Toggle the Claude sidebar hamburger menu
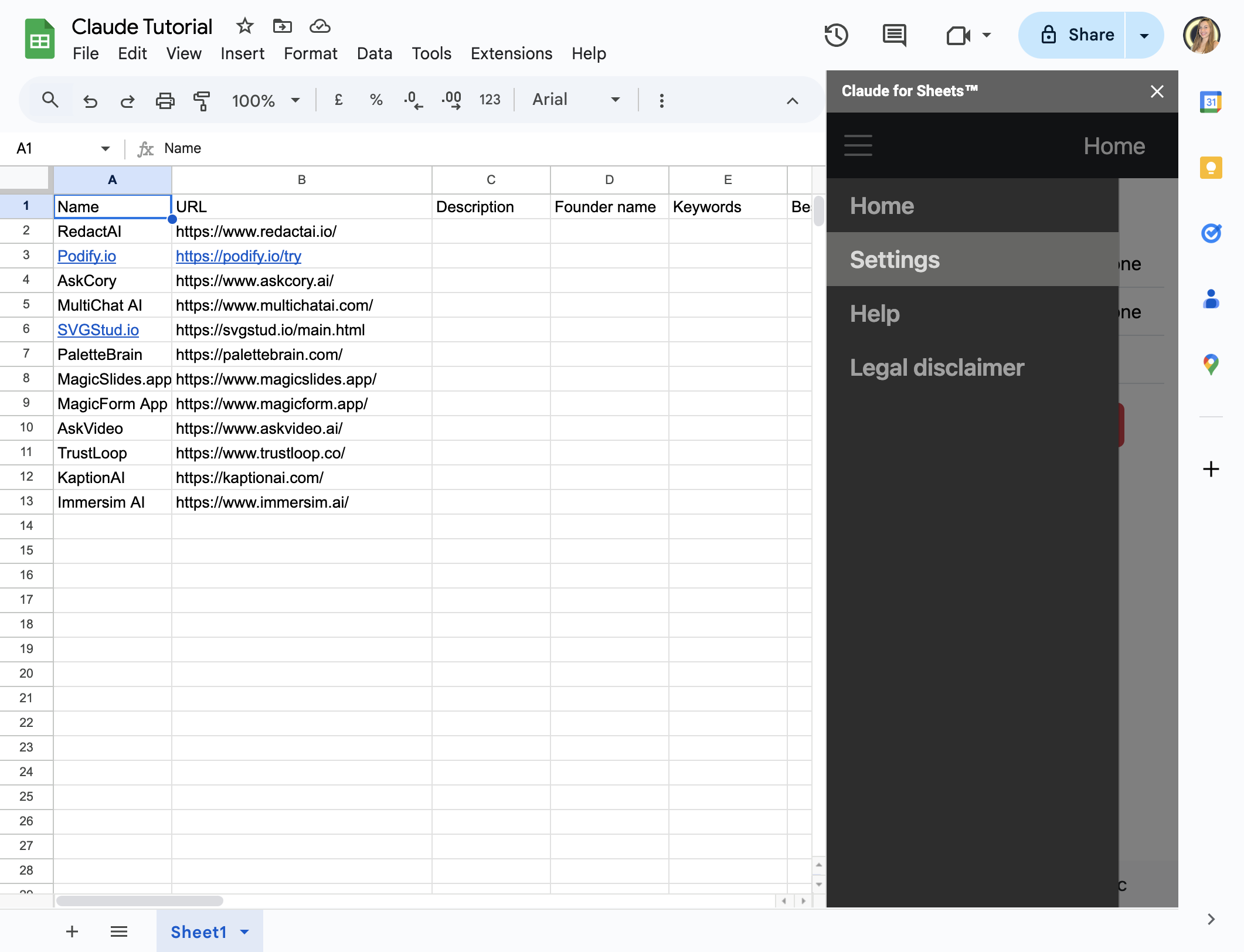Image resolution: width=1244 pixels, height=952 pixels. (858, 145)
